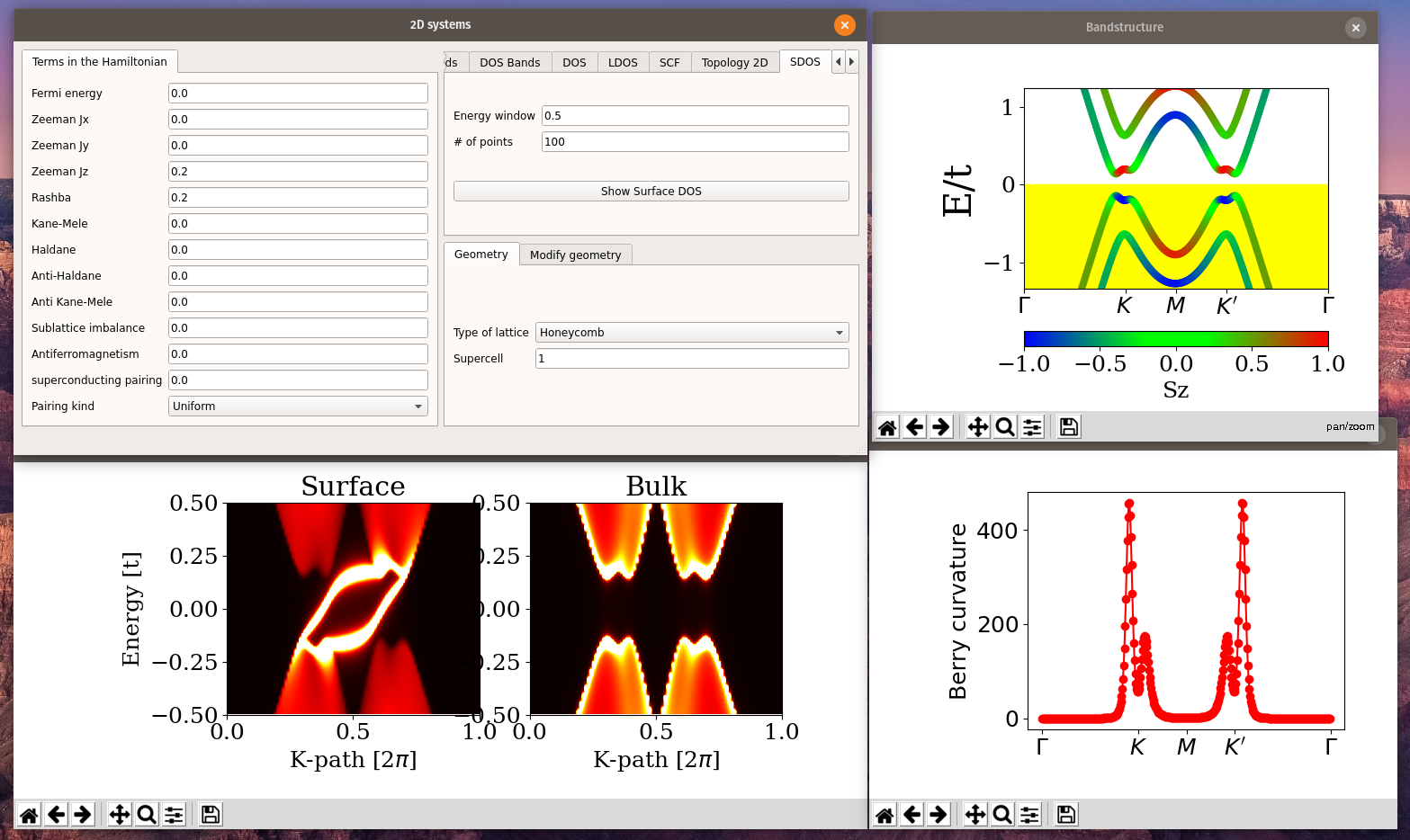Switch to the DOS tab
Screen dimensions: 1410x840
pyautogui.click(x=574, y=62)
